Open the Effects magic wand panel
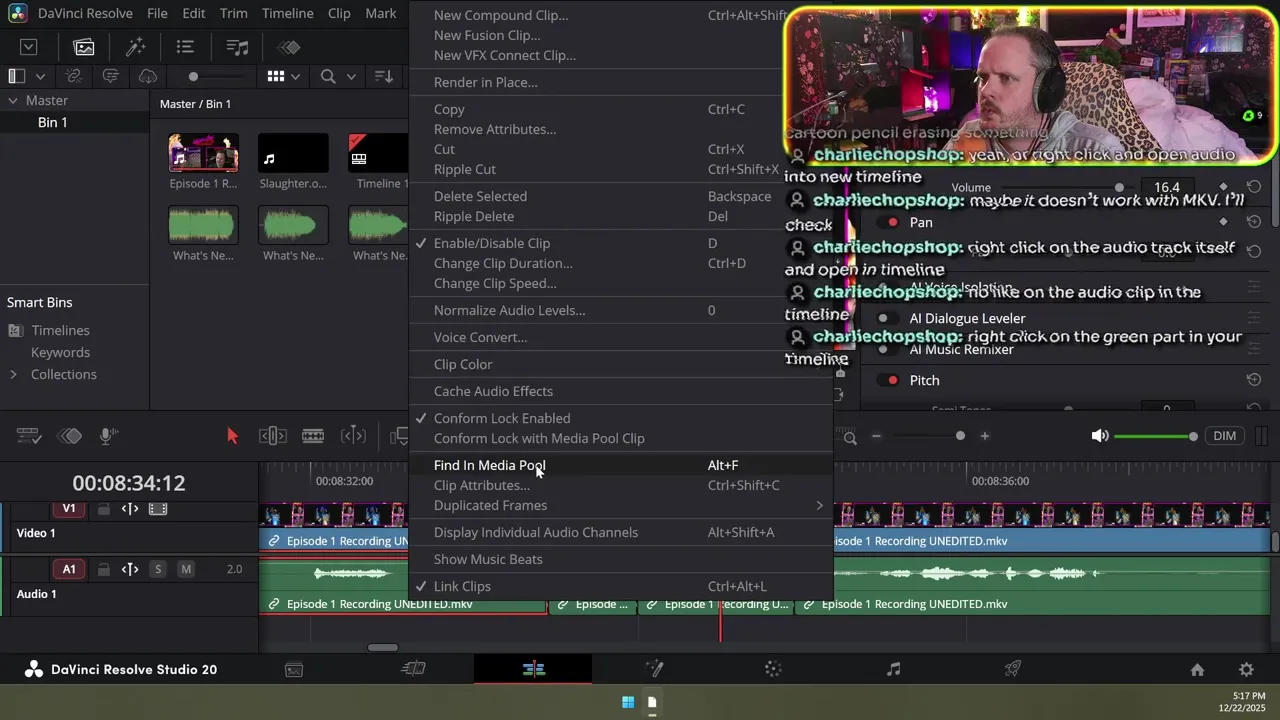The width and height of the screenshot is (1280, 720). click(x=135, y=47)
